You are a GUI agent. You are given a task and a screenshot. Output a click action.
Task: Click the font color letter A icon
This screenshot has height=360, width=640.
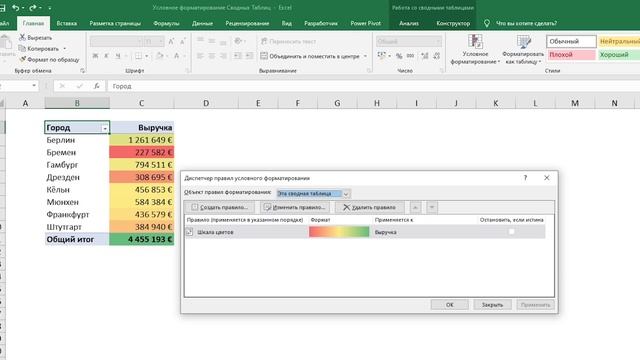[x=177, y=56]
